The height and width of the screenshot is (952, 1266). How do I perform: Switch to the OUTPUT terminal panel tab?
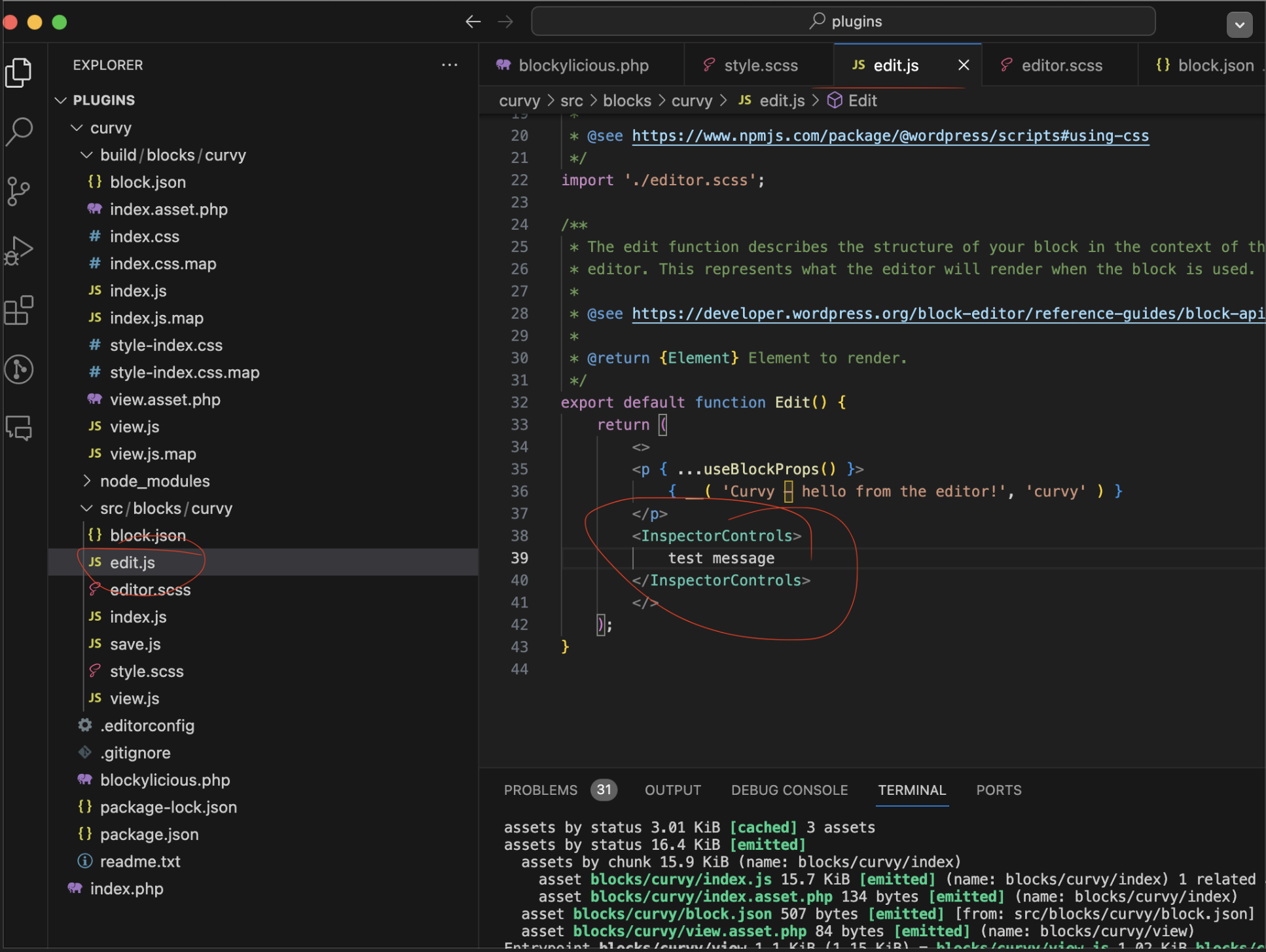pyautogui.click(x=671, y=789)
